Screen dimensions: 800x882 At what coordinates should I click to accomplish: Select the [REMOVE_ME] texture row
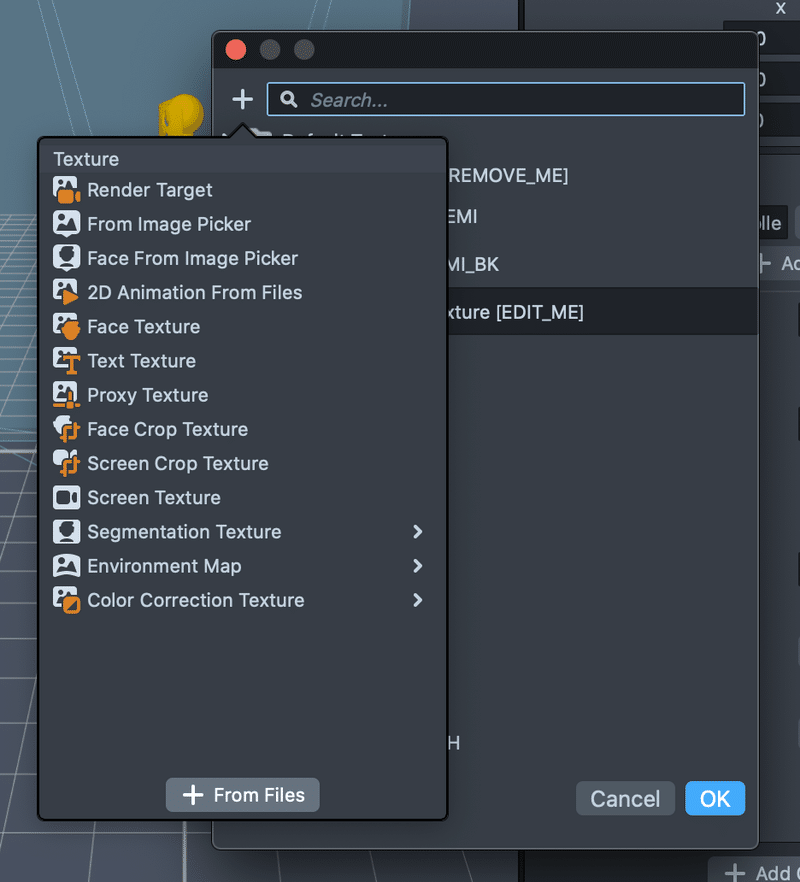click(x=603, y=176)
